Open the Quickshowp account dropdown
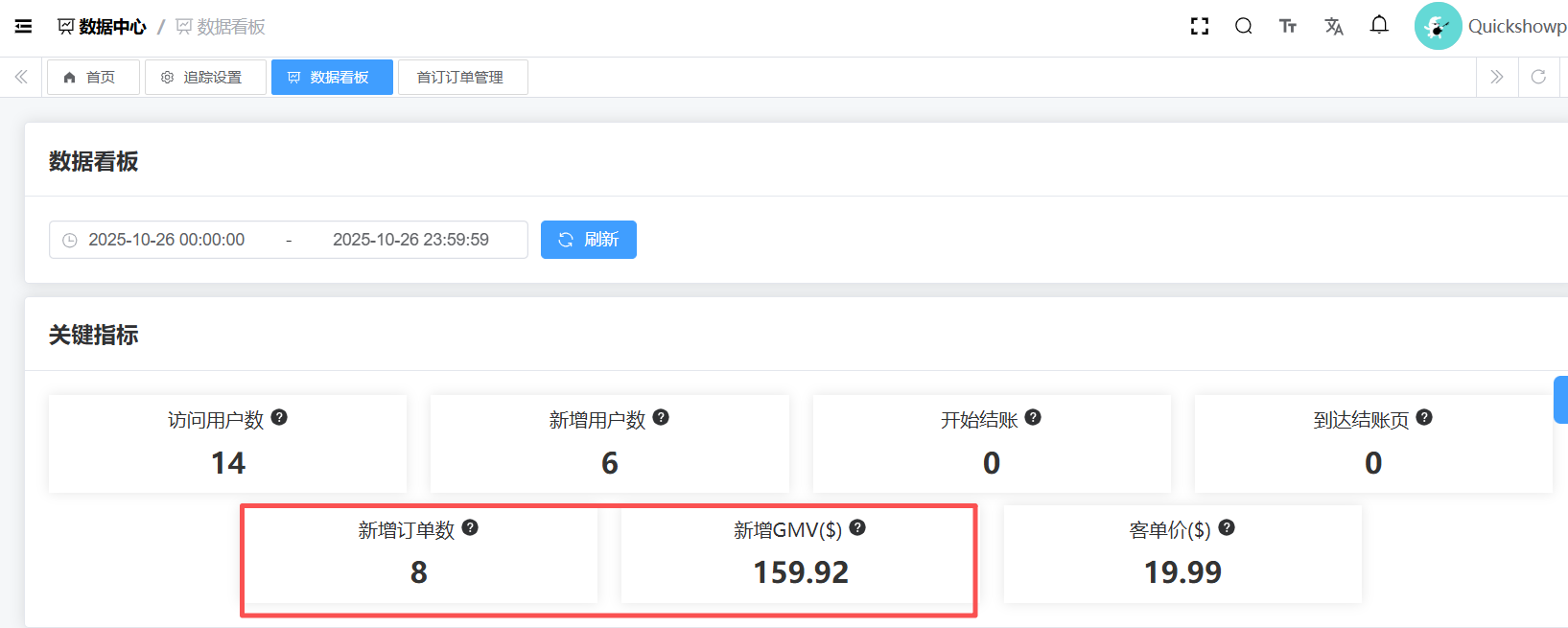Screen dimensions: 1568x628 (x=1516, y=27)
